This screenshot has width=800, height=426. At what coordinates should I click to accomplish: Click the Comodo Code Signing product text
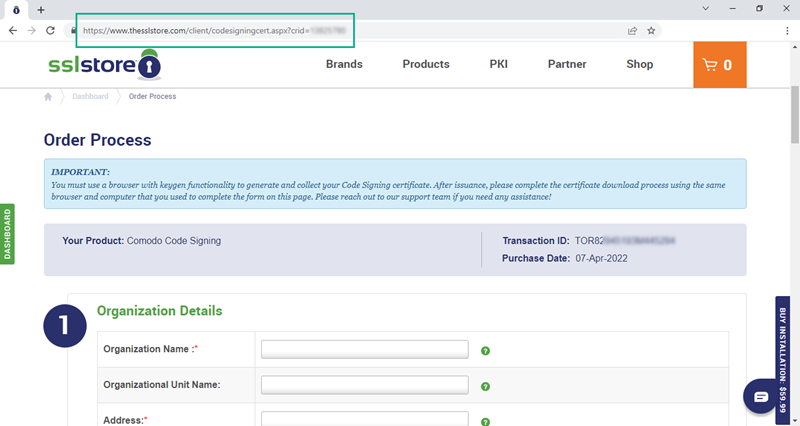click(x=174, y=241)
